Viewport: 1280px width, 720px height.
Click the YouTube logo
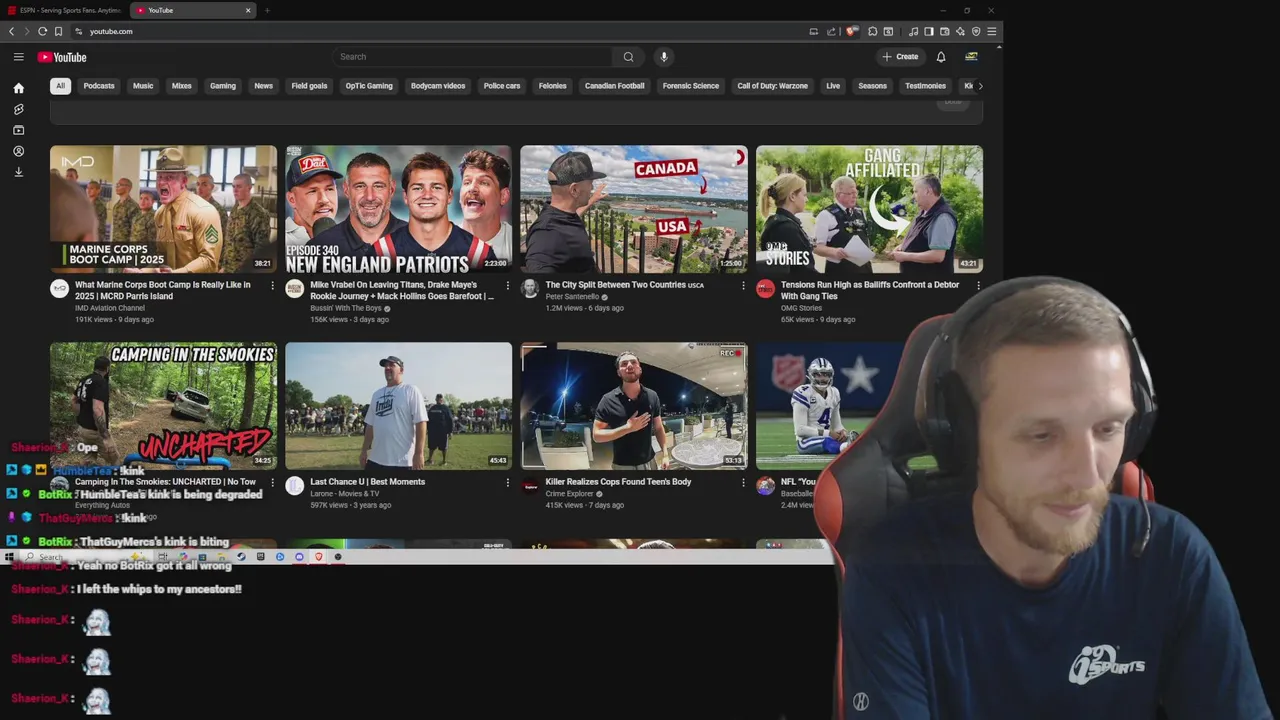tap(62, 57)
